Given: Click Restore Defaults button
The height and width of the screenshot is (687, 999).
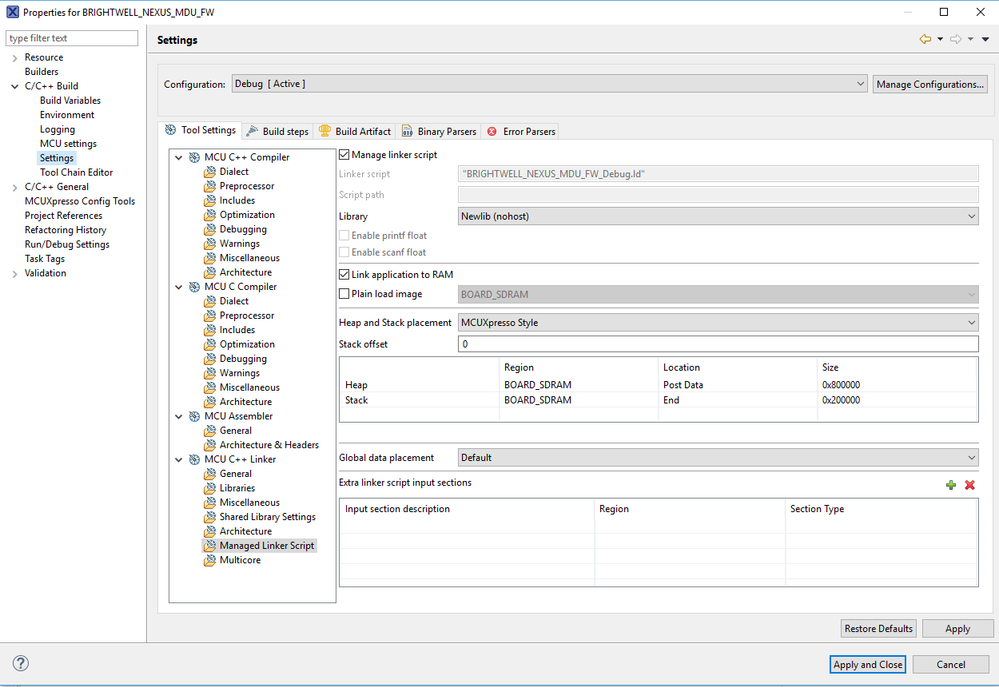Looking at the screenshot, I should click(879, 628).
